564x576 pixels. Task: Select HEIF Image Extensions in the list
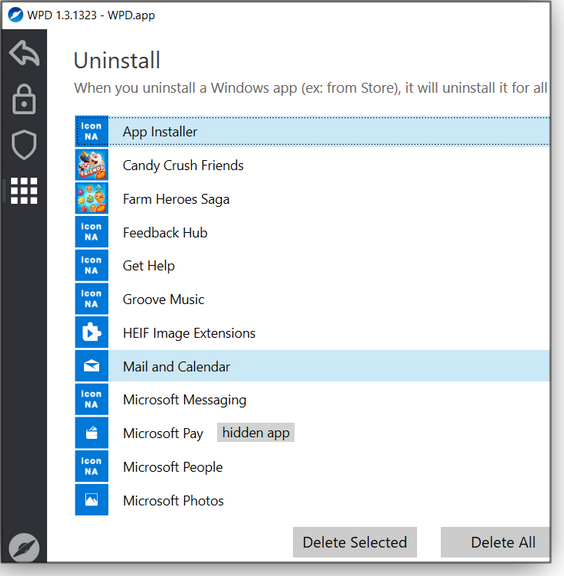[312, 332]
